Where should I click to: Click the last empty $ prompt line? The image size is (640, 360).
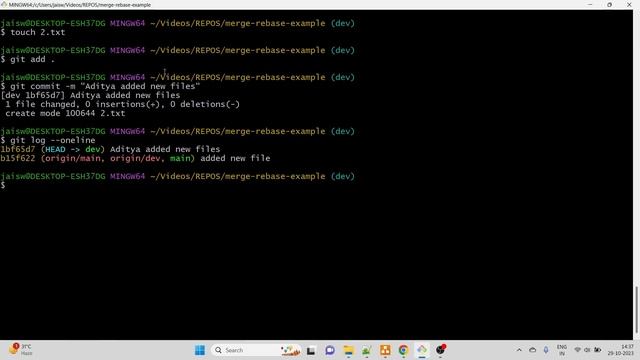pos(3,185)
